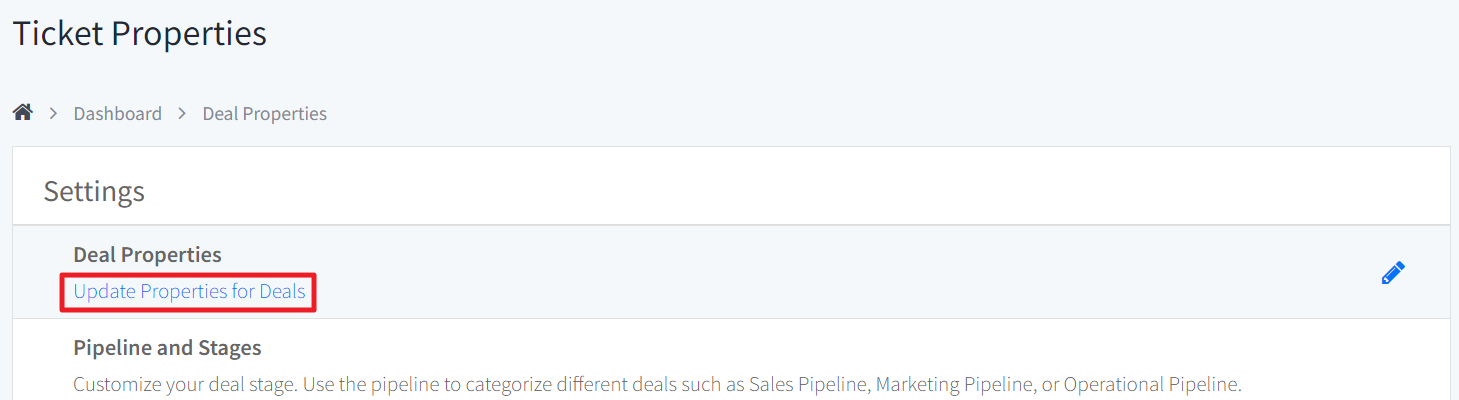Click the words "Operational Pipeline" in the description
Image resolution: width=1459 pixels, height=400 pixels.
(1151, 384)
